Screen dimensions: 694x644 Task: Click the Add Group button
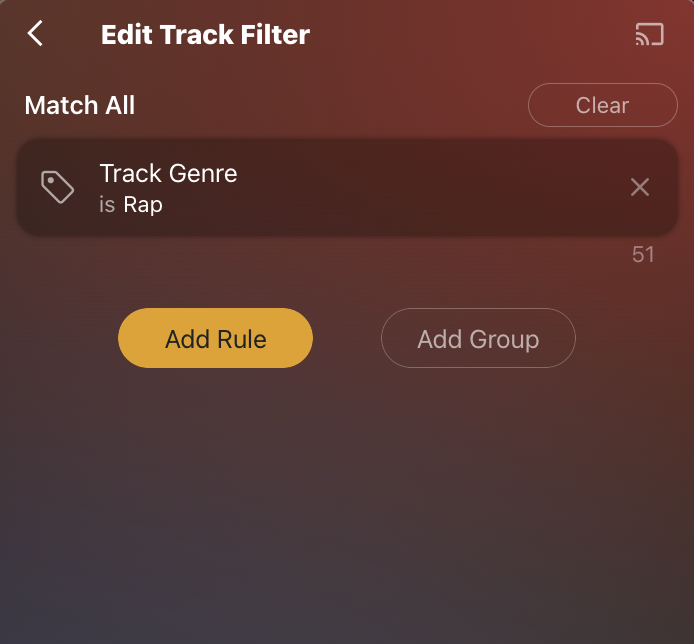pyautogui.click(x=478, y=338)
